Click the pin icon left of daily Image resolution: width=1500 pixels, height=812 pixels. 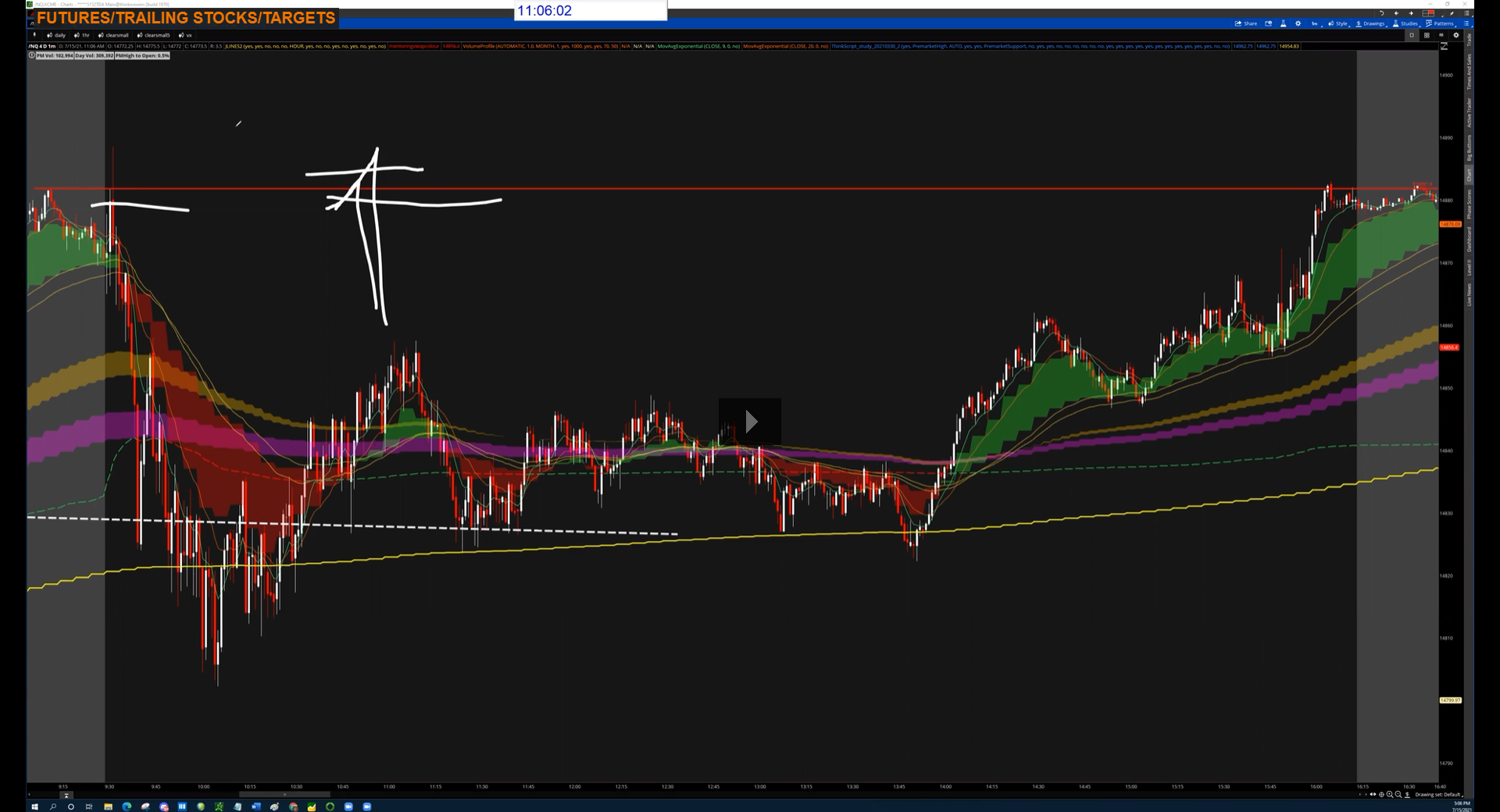coord(34,35)
